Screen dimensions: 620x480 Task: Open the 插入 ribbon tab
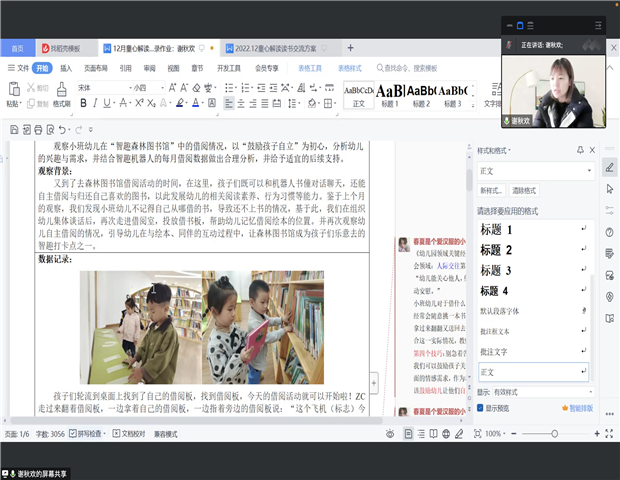[66, 68]
